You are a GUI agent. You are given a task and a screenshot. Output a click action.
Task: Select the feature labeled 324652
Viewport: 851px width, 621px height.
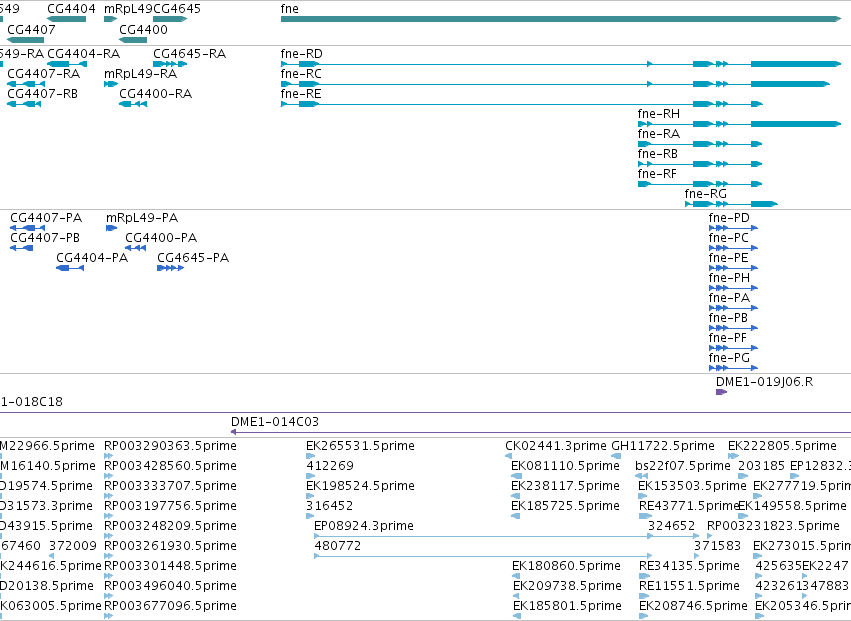click(x=671, y=527)
